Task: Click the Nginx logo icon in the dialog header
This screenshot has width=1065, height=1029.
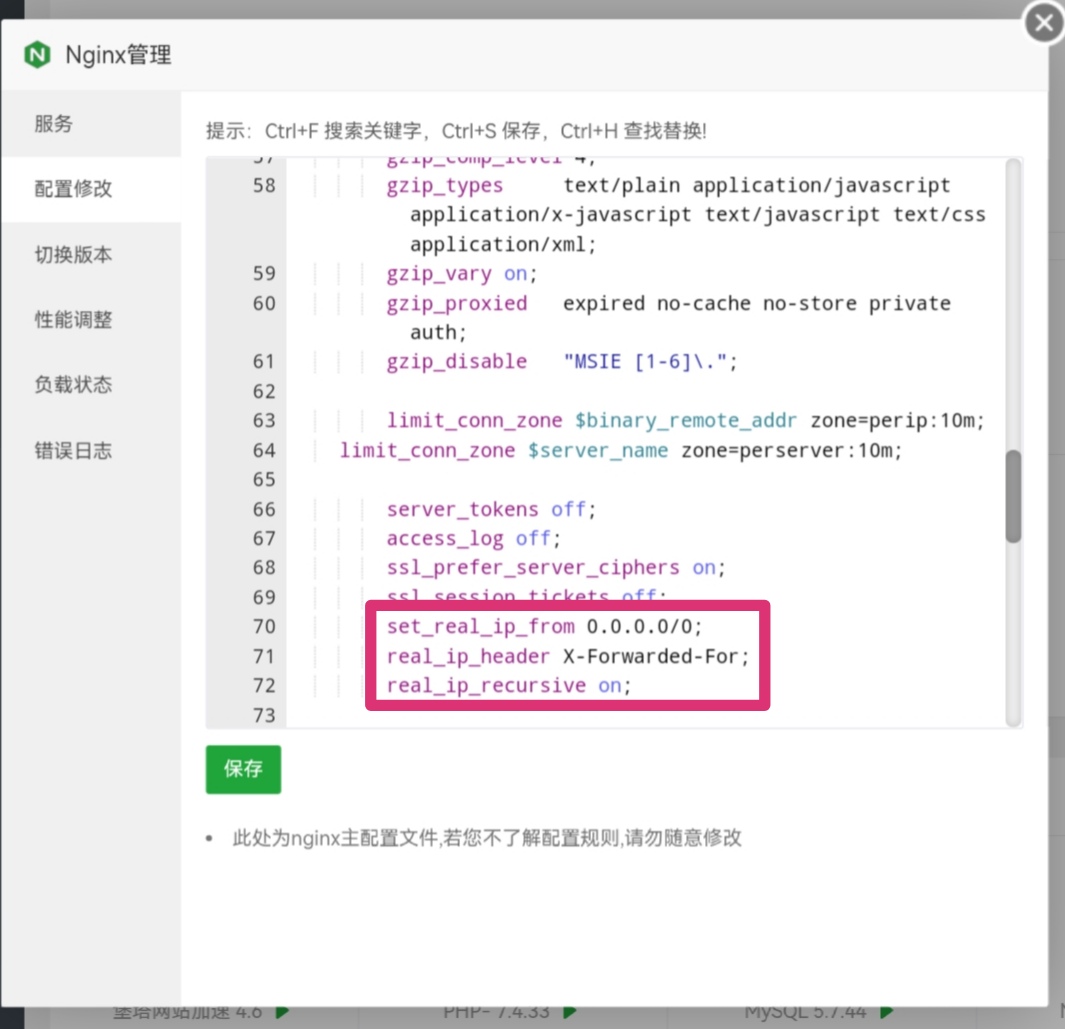Action: tap(37, 55)
